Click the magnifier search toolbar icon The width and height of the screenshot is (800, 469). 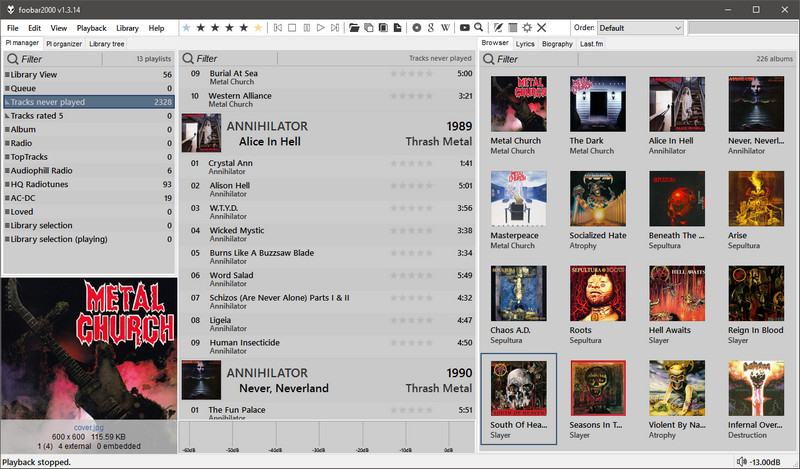pos(479,28)
